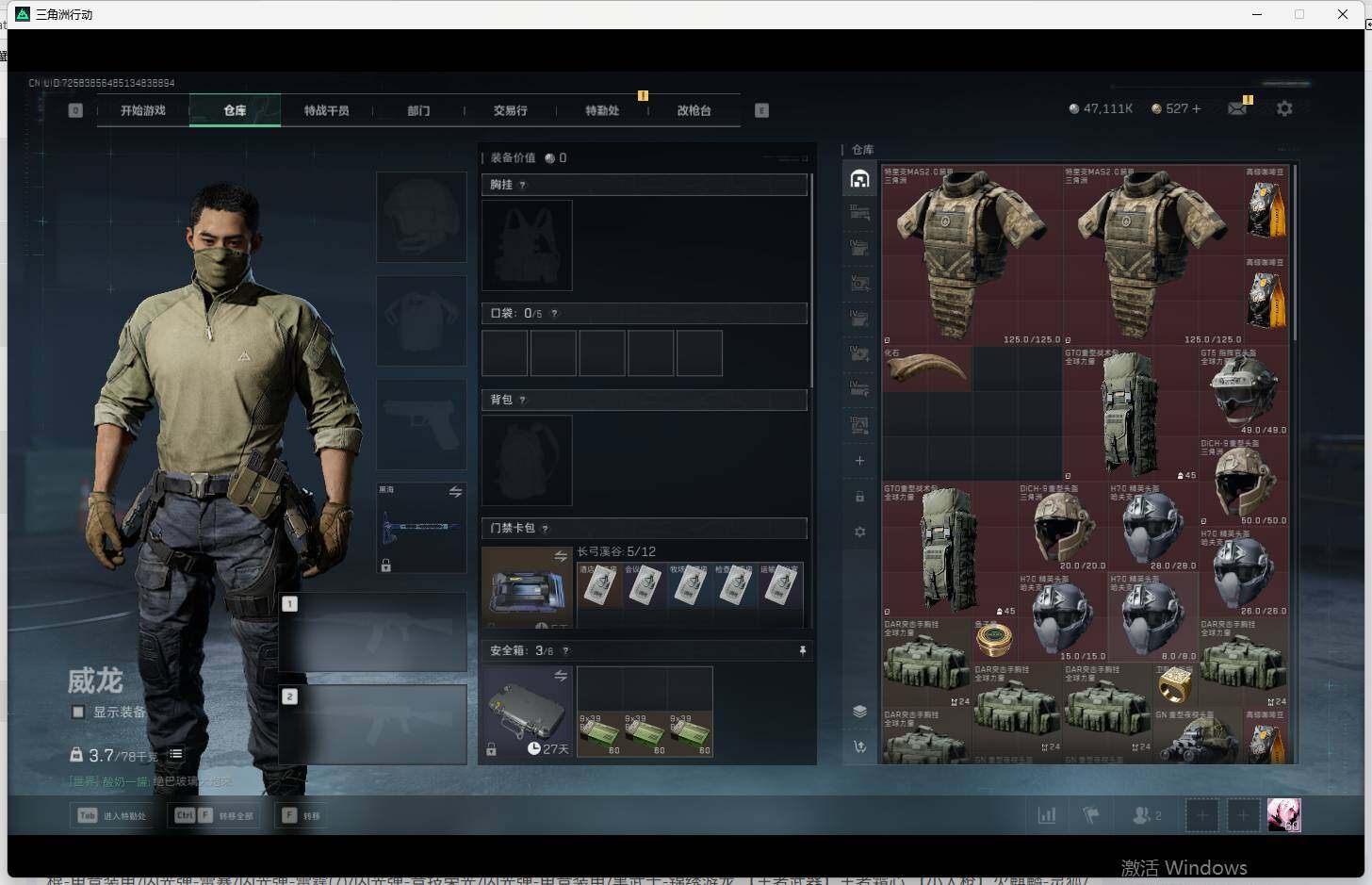Click the help icon next to 胸挂

pyautogui.click(x=522, y=185)
